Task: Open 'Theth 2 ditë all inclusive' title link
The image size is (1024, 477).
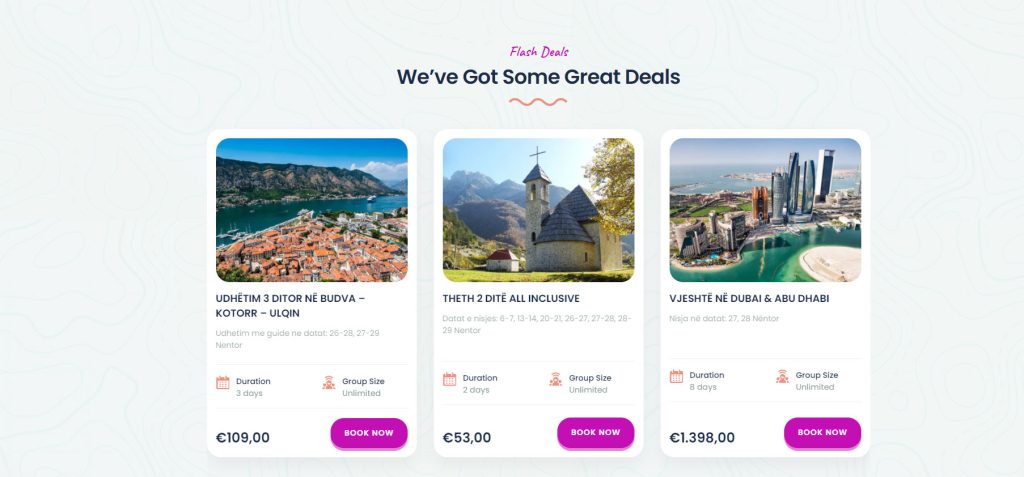Action: point(511,298)
